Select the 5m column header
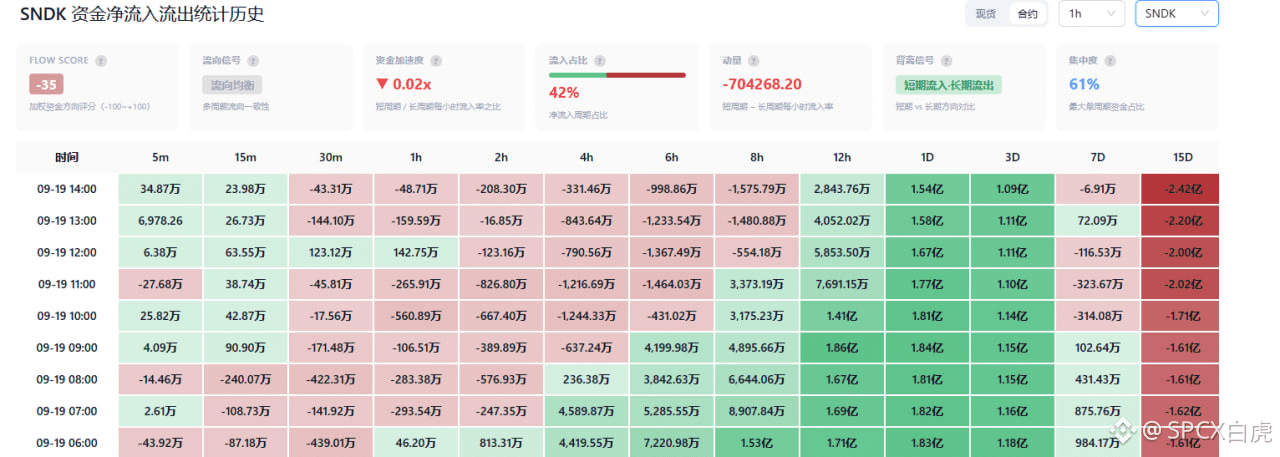 pyautogui.click(x=160, y=158)
